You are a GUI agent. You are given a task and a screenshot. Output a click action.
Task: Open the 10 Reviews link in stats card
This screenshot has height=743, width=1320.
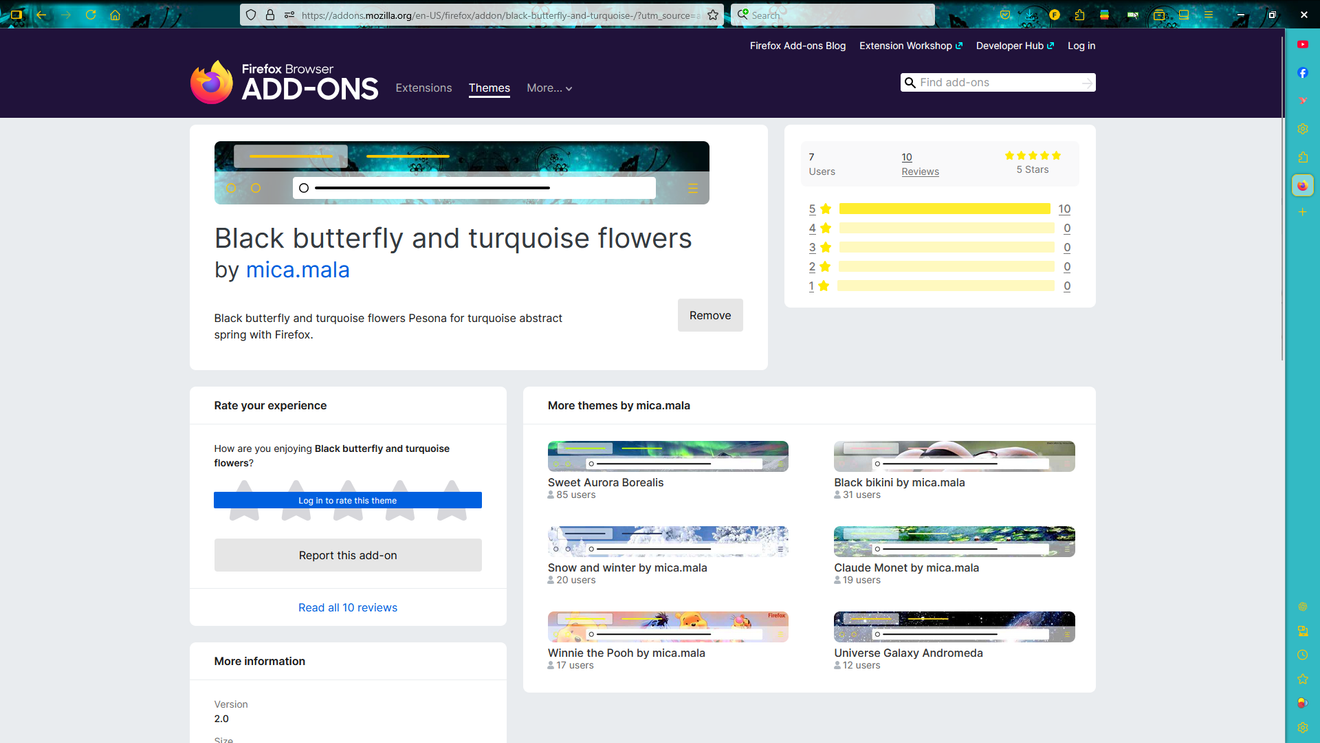[920, 164]
